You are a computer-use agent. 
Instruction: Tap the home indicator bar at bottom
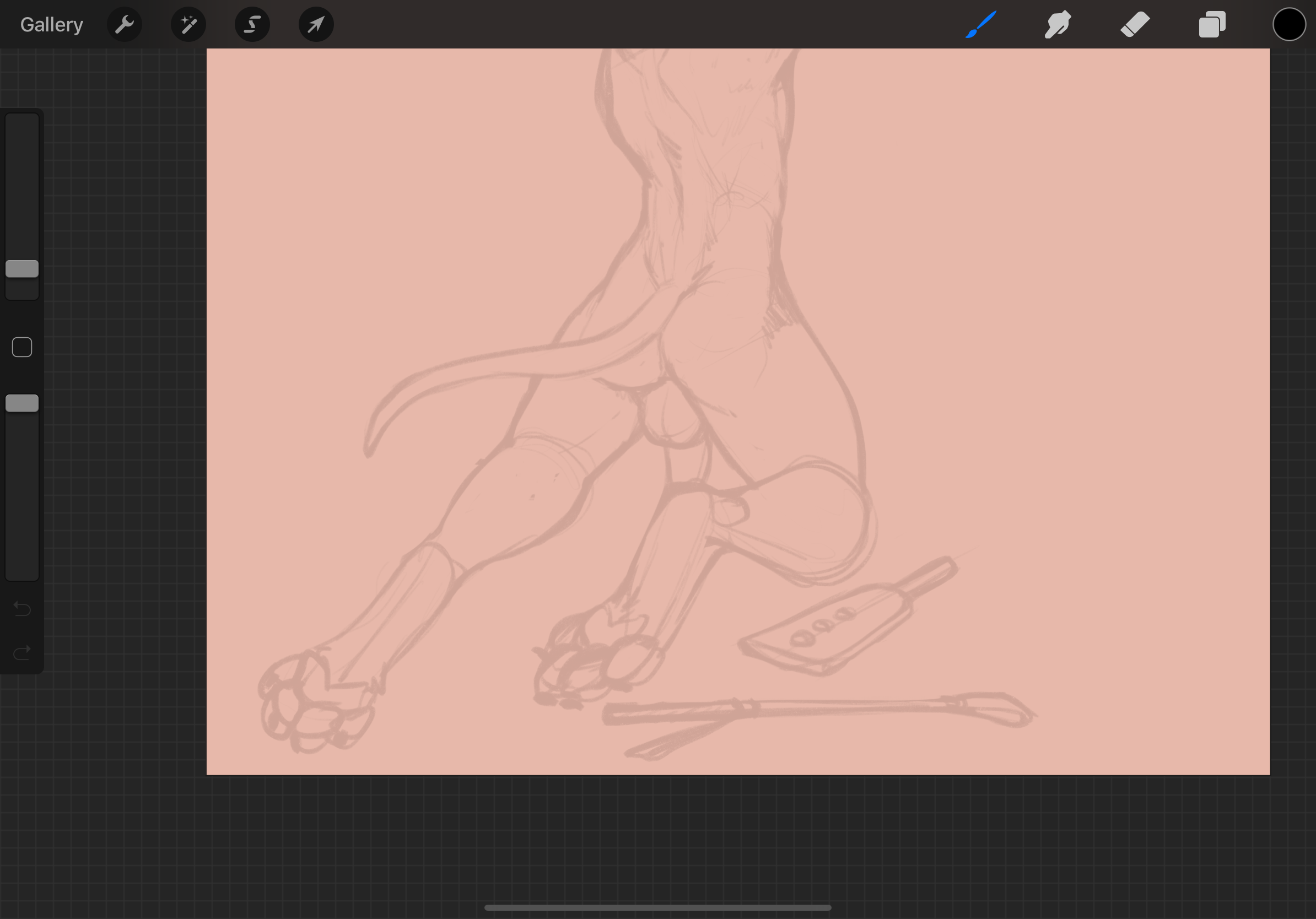[x=657, y=907]
